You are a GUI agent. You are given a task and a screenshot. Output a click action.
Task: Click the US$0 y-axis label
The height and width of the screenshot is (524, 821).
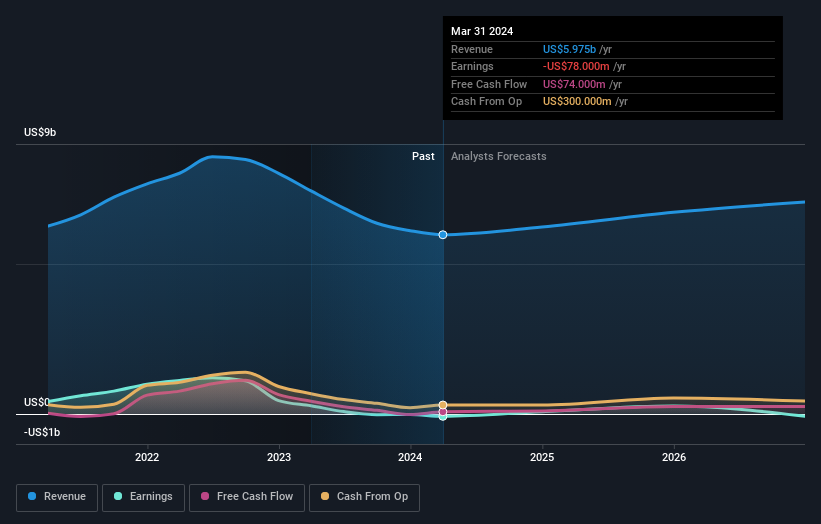click(37, 402)
